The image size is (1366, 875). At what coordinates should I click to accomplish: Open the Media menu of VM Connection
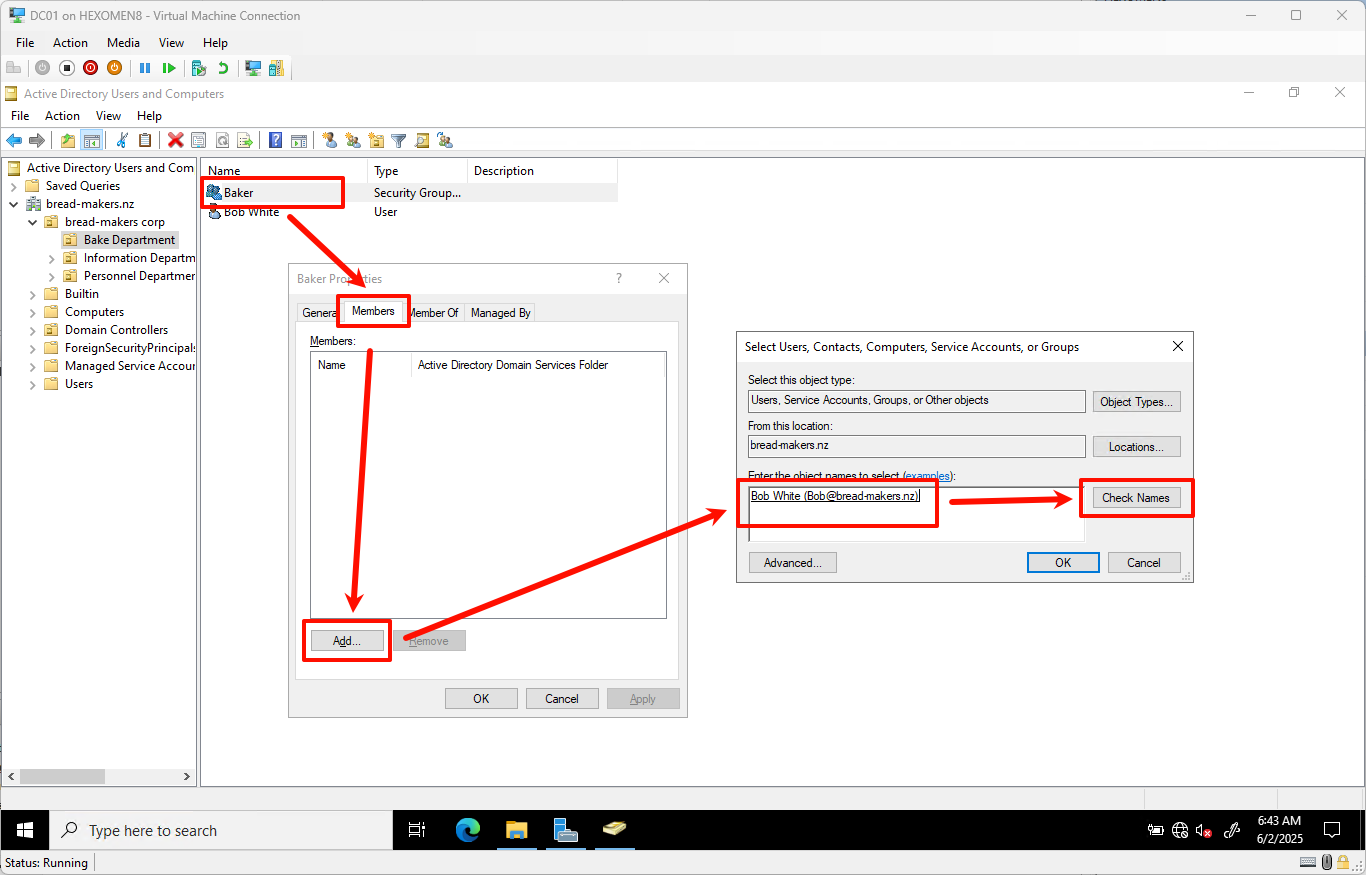[x=124, y=43]
